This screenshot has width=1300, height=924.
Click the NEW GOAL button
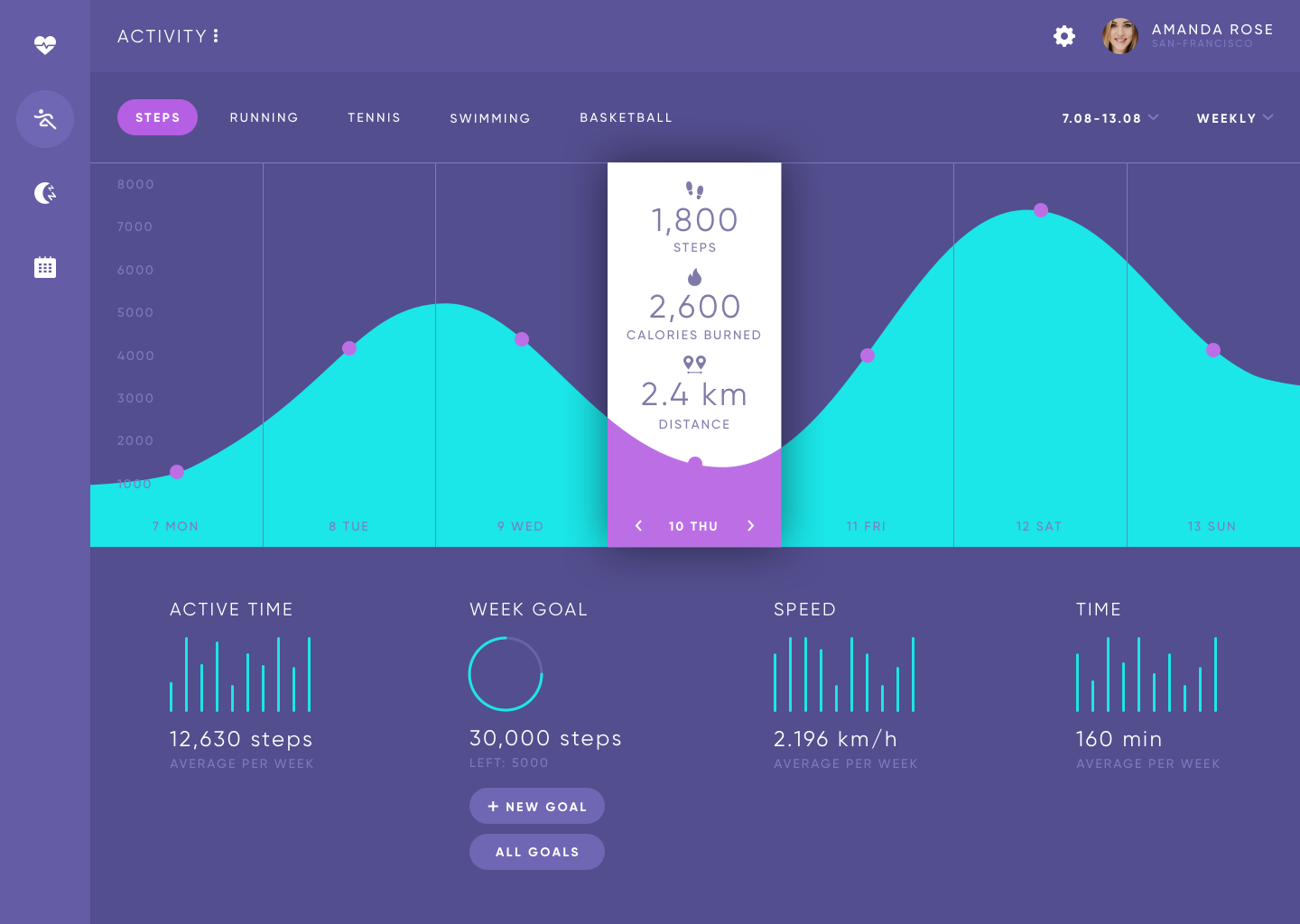[537, 806]
